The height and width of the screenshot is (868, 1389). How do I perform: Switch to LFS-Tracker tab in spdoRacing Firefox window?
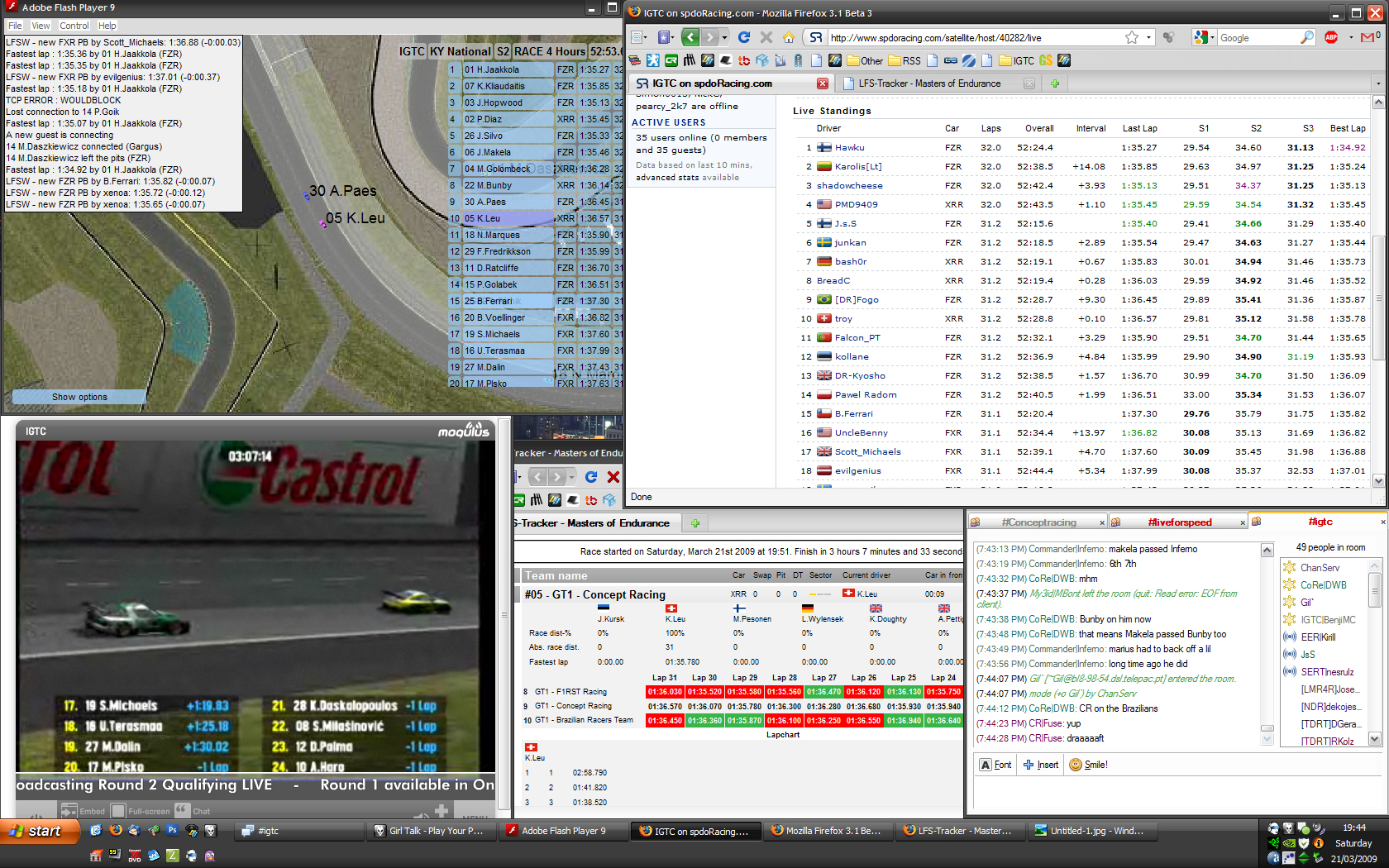939,83
